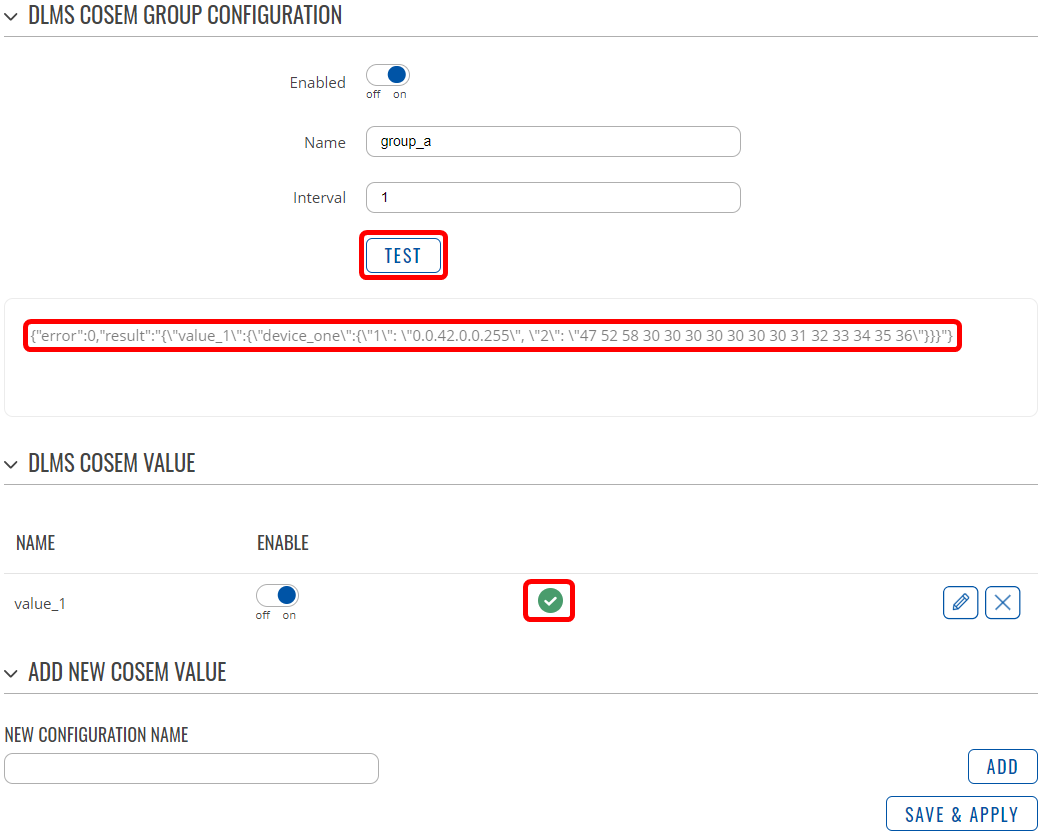Click the ADD button
This screenshot has width=1041, height=835.
point(1002,767)
